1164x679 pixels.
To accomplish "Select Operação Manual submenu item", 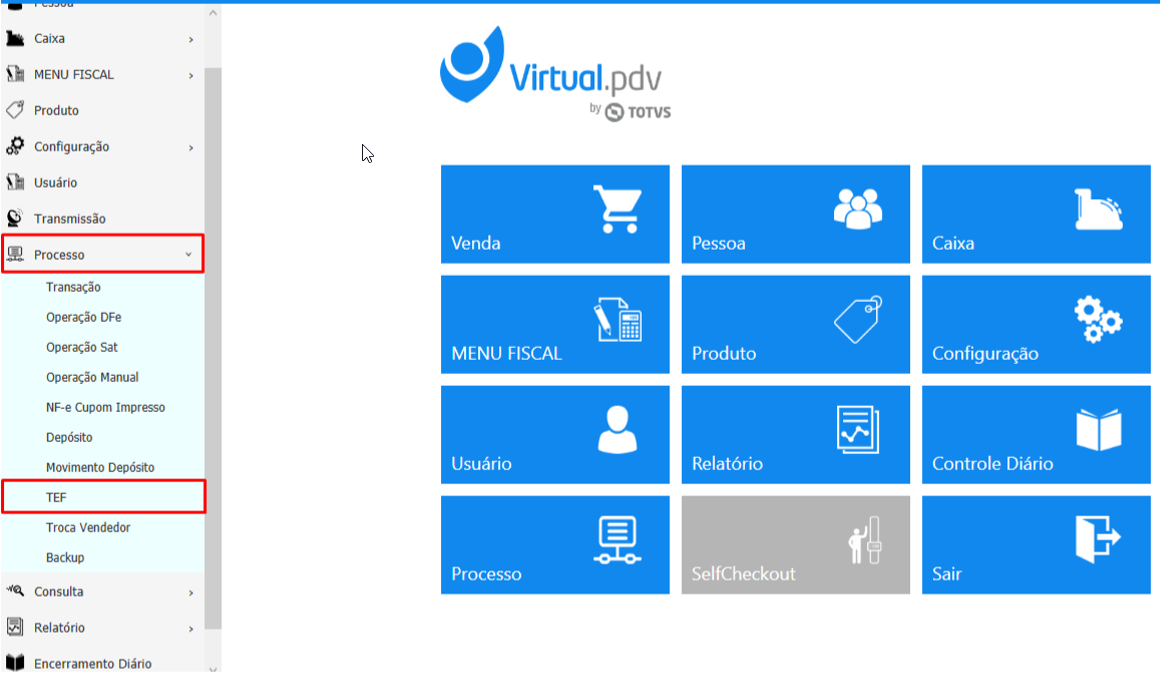I will [92, 377].
